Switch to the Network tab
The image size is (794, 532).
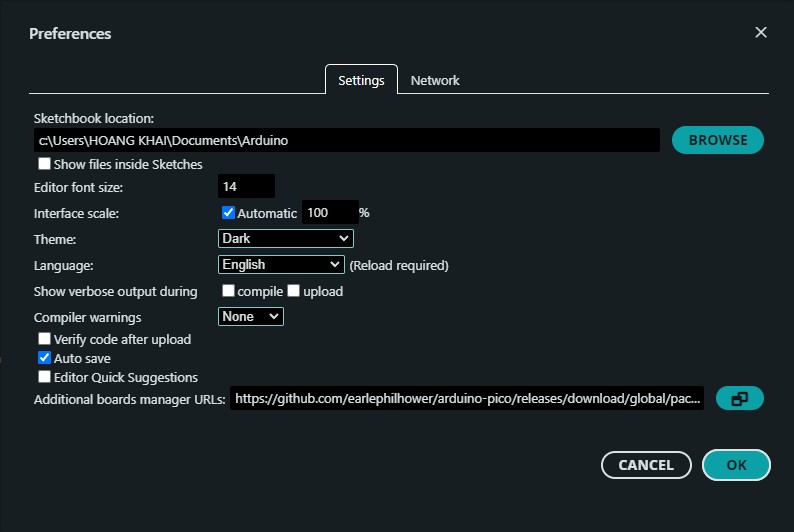tap(435, 80)
